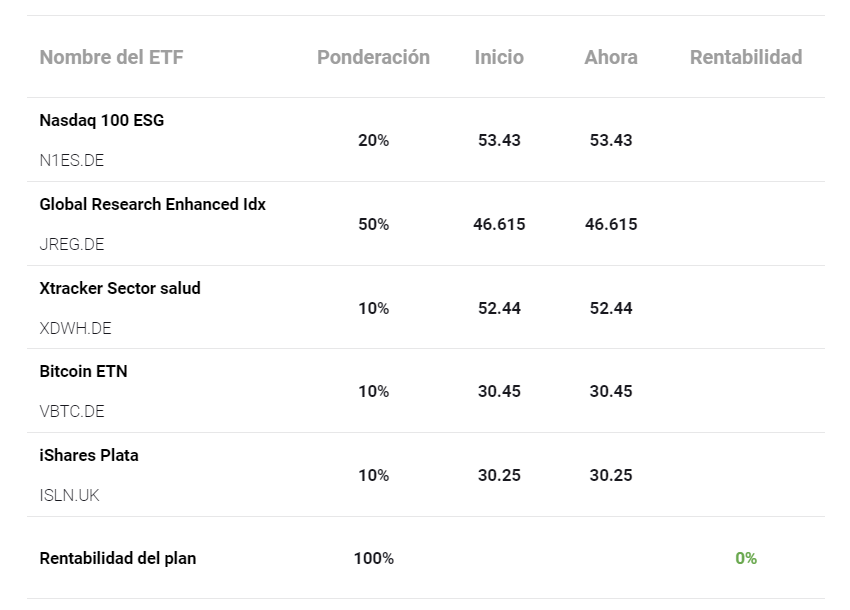Screen dimensions: 850x610
Task: Click the 100% total weighting value
Action: [373, 558]
